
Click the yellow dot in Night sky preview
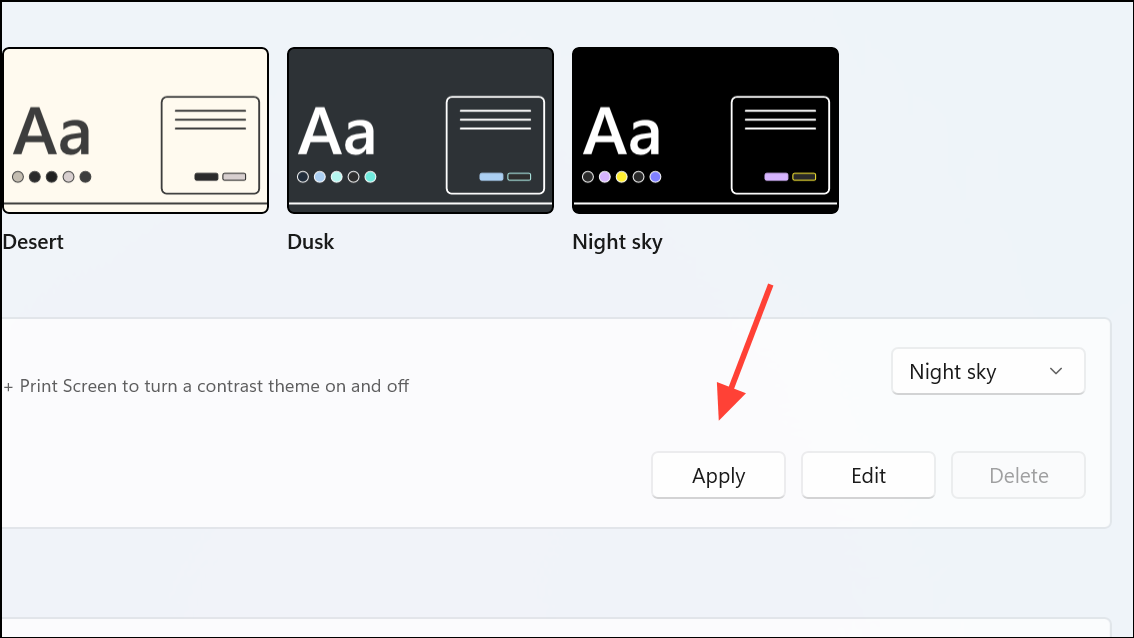coord(621,176)
